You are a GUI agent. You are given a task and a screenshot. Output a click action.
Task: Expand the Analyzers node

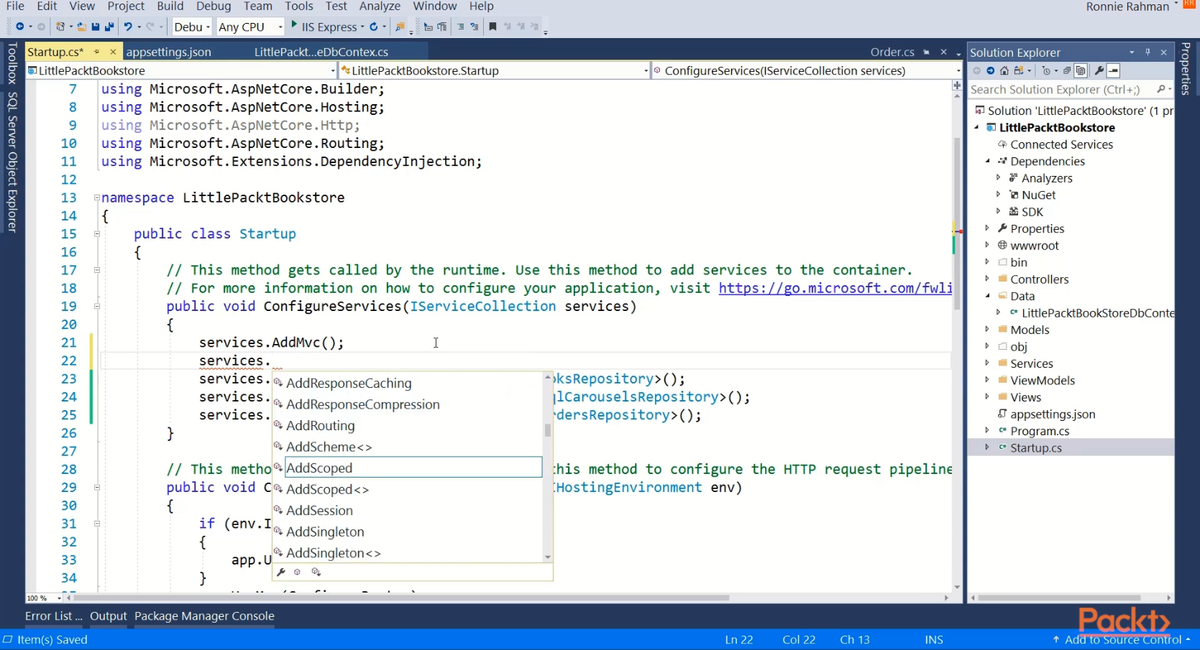coord(998,178)
